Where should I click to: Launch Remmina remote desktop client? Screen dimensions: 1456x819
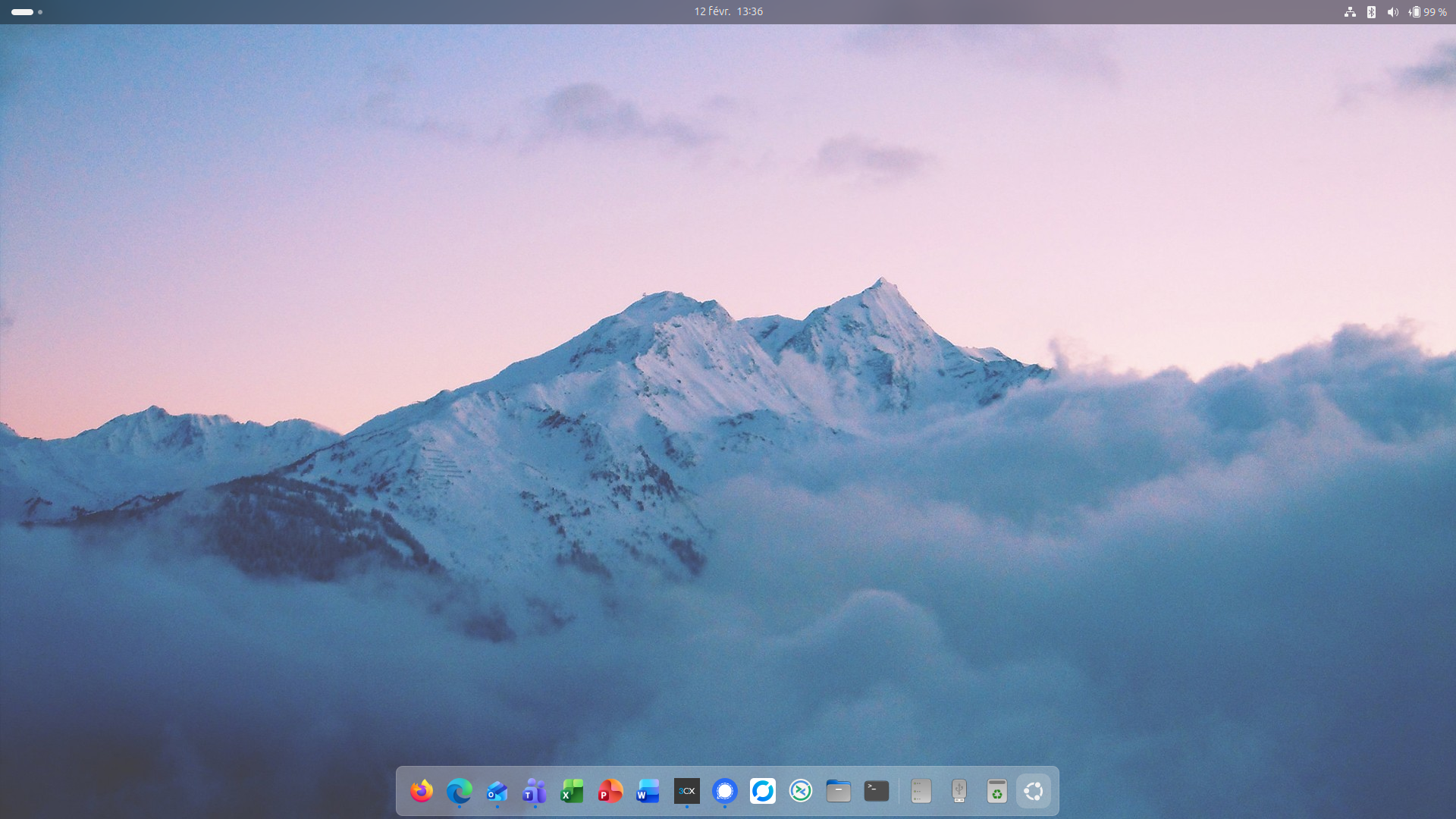point(801,791)
